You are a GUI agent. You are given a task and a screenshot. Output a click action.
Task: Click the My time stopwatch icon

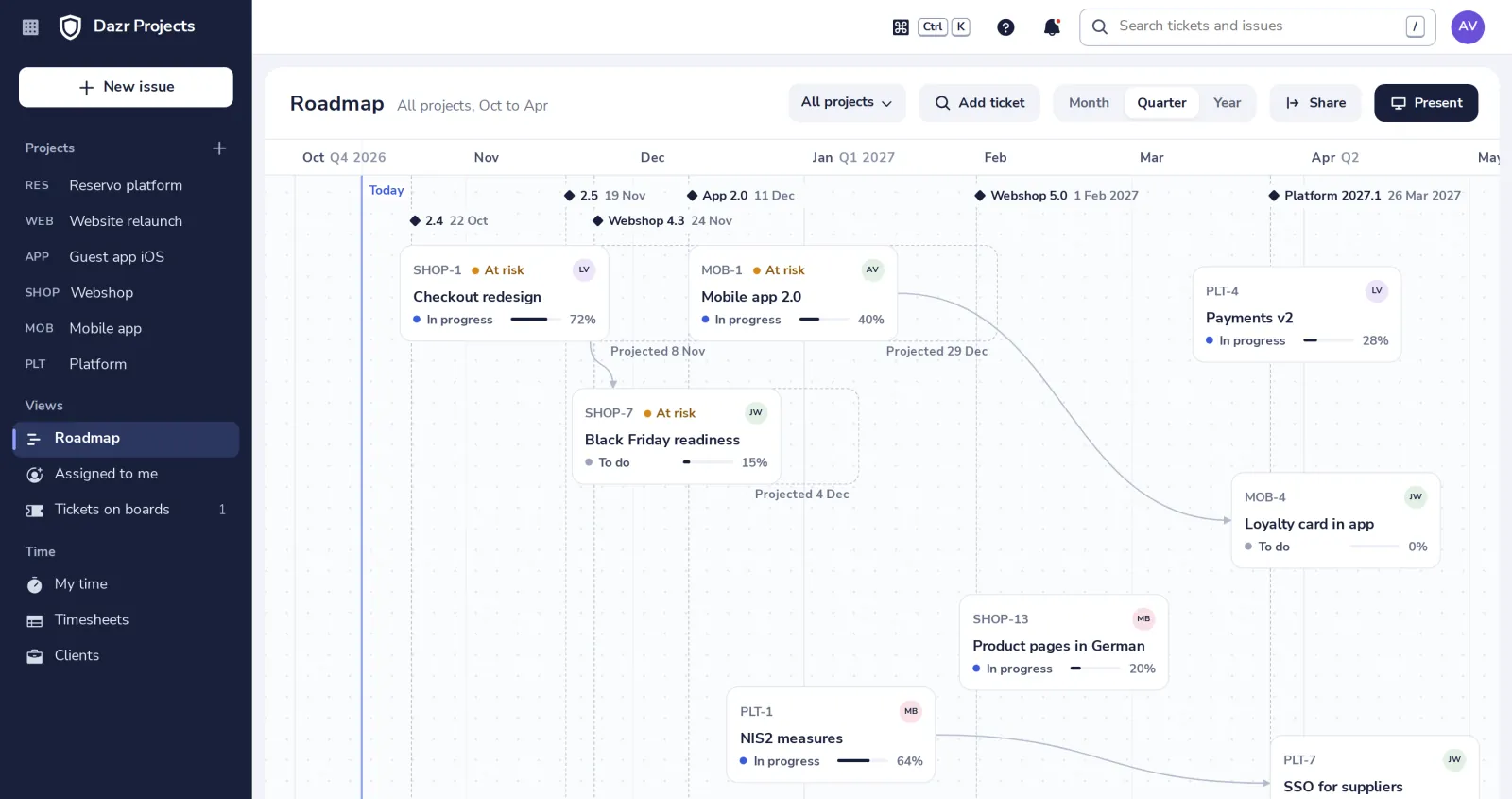pyautogui.click(x=35, y=585)
